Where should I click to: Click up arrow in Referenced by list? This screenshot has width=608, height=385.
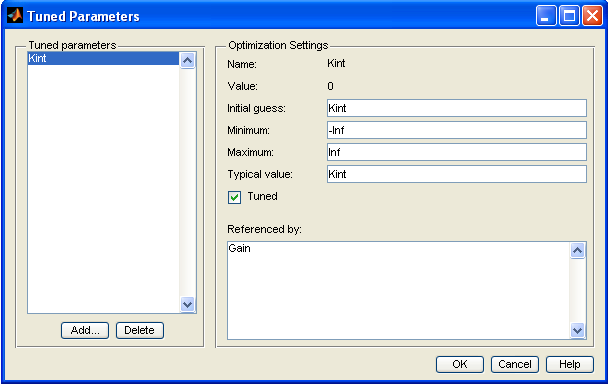(x=577, y=250)
